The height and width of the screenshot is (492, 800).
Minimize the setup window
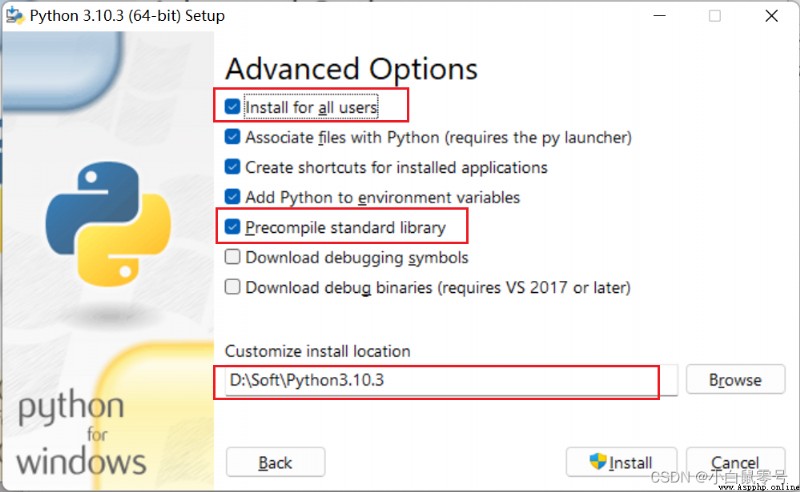coord(659,16)
